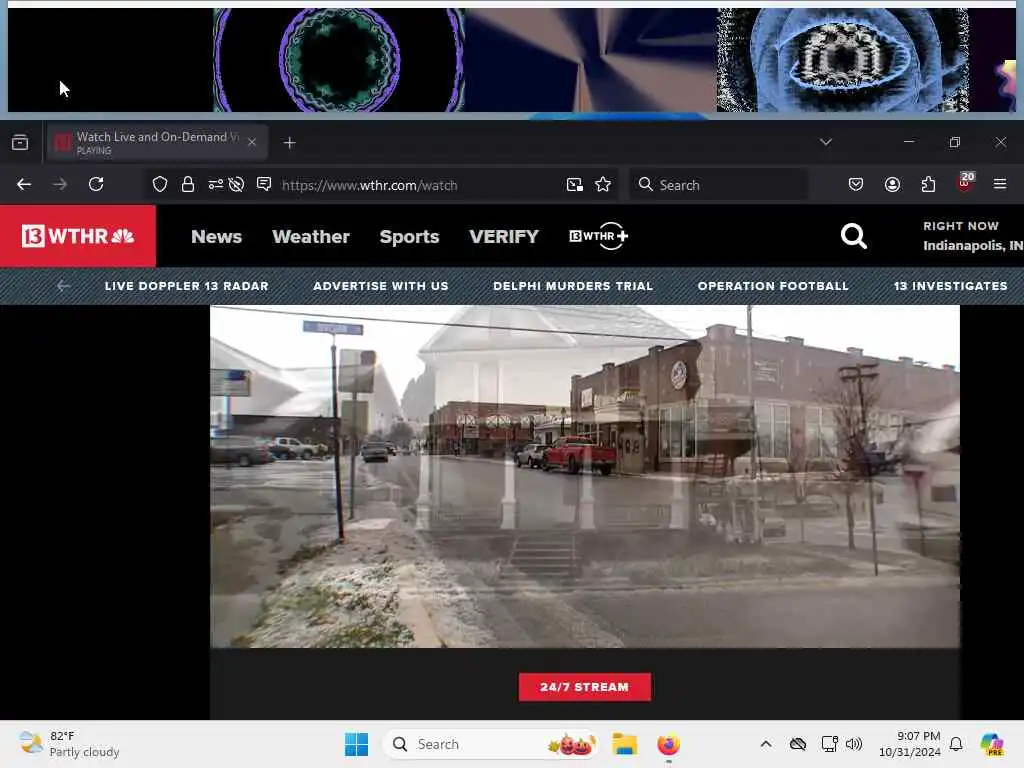Viewport: 1024px width, 768px height.
Task: Open uBlock extension with 20 badge
Action: coord(965,183)
